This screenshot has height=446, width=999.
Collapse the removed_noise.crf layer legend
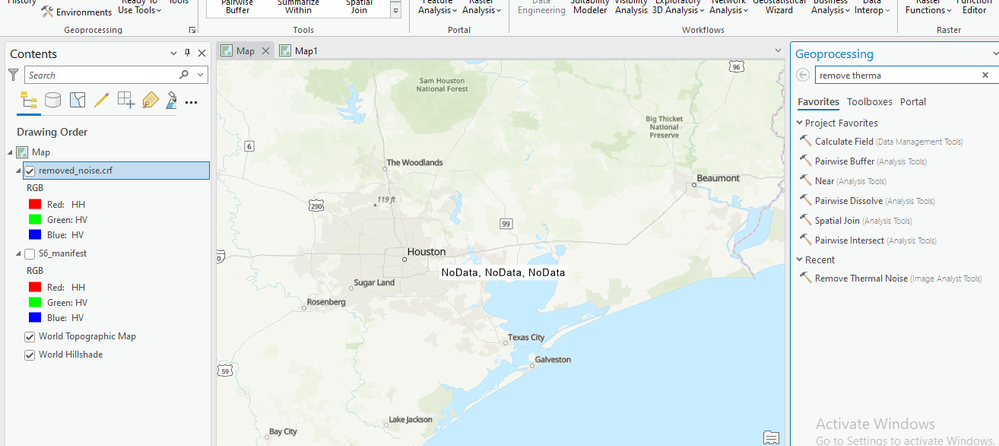click(18, 171)
